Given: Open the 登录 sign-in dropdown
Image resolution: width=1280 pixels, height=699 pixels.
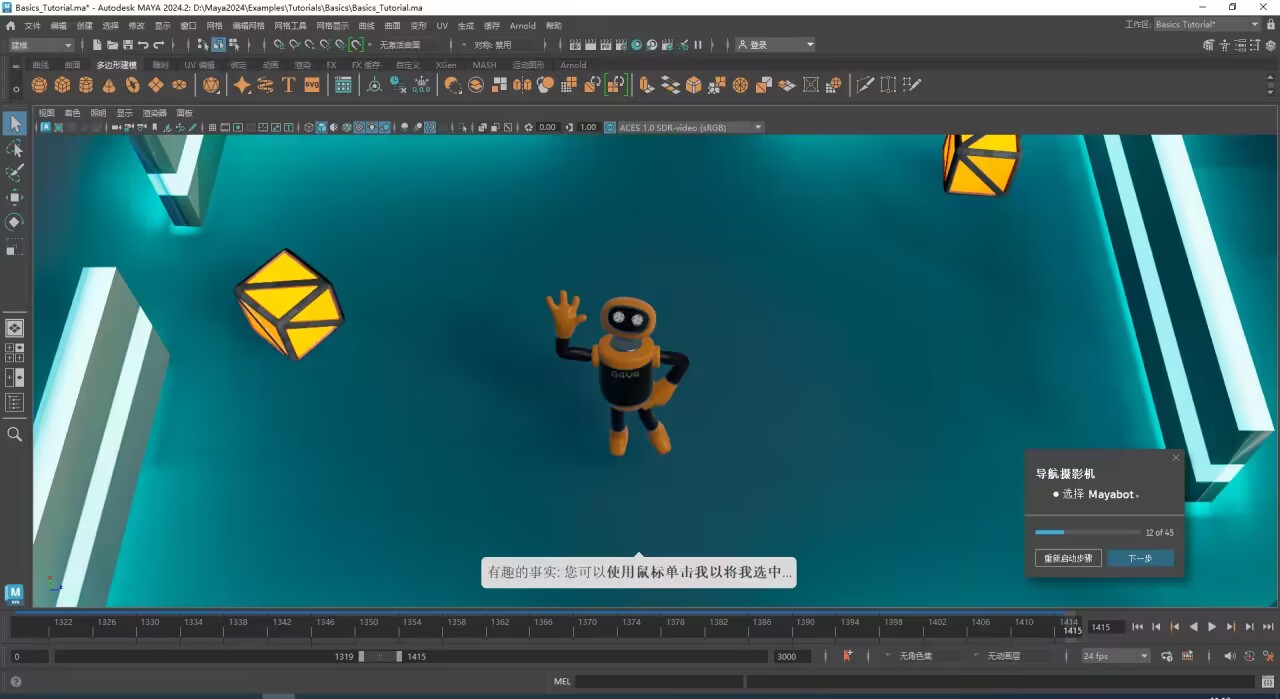Looking at the screenshot, I should 775,45.
